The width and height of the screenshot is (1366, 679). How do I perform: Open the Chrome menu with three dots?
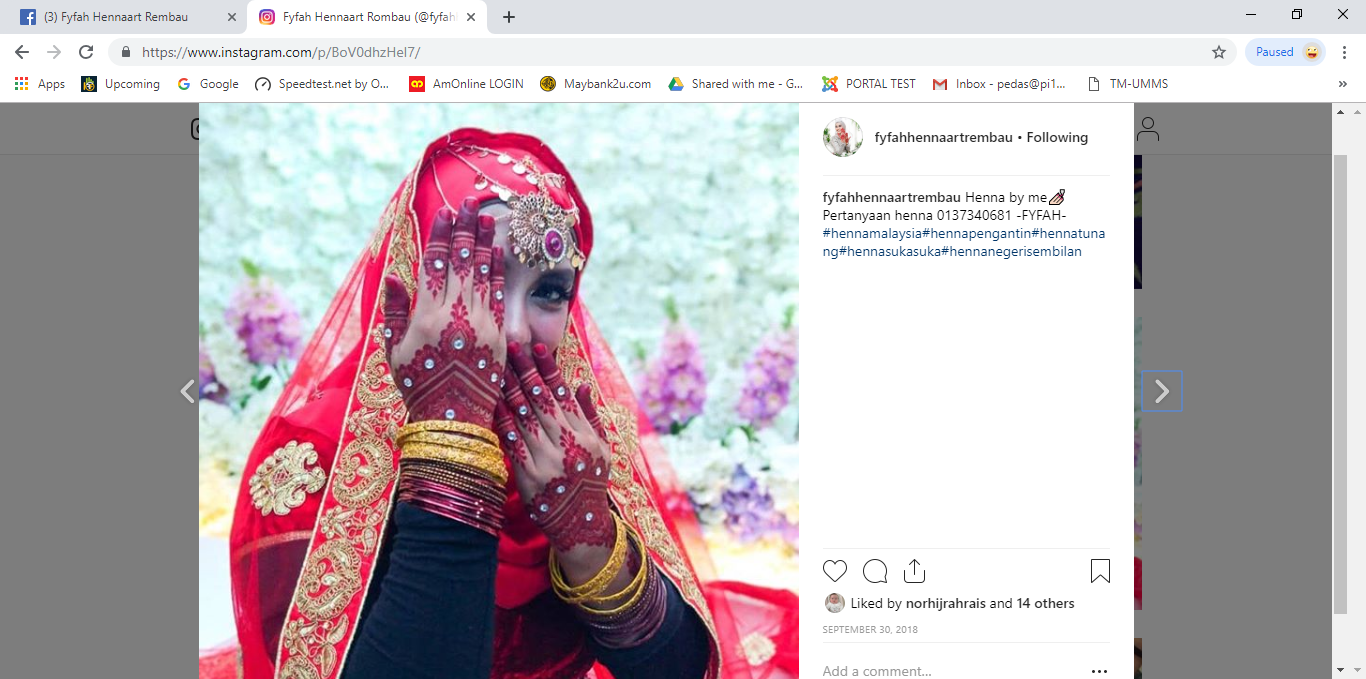click(x=1343, y=52)
